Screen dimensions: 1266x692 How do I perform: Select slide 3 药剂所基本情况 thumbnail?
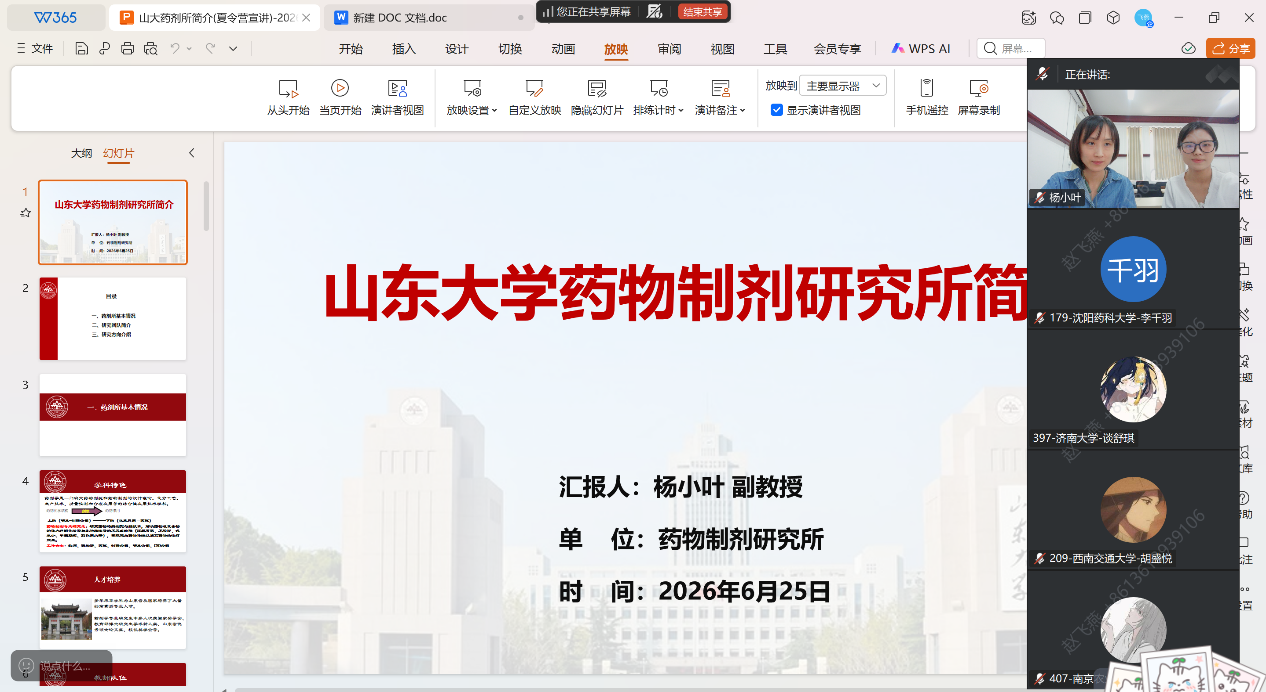coord(113,415)
